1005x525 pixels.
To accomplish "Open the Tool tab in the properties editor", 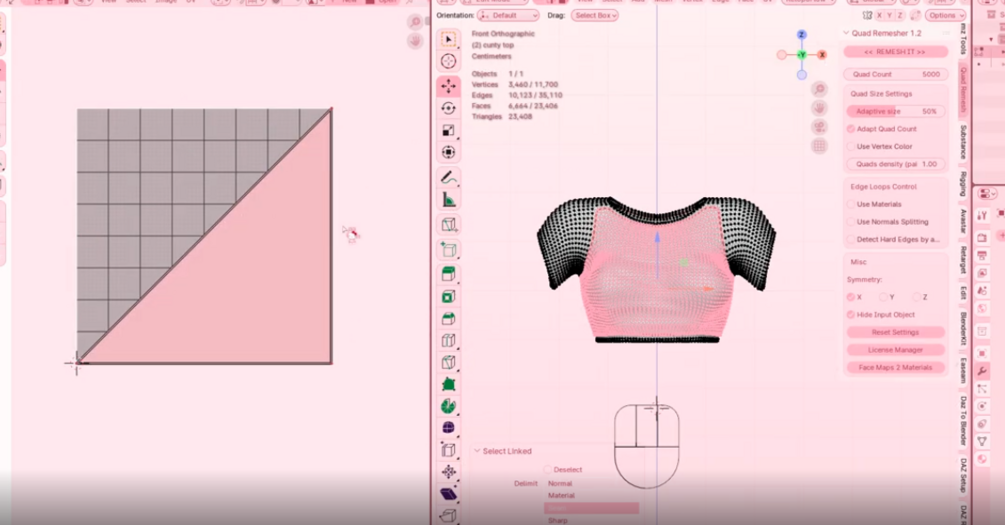I will [982, 216].
